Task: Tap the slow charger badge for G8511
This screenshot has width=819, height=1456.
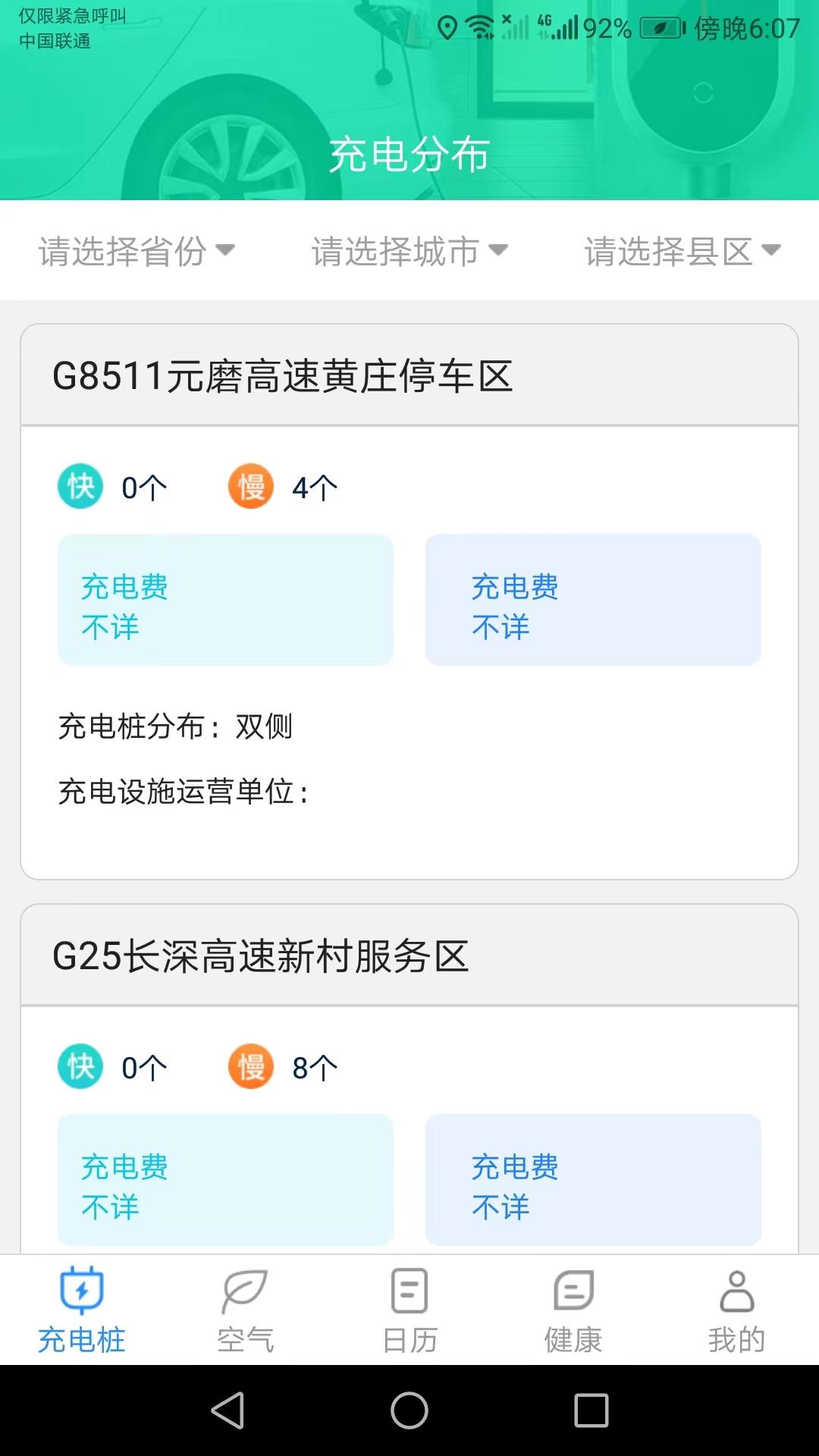Action: (251, 486)
